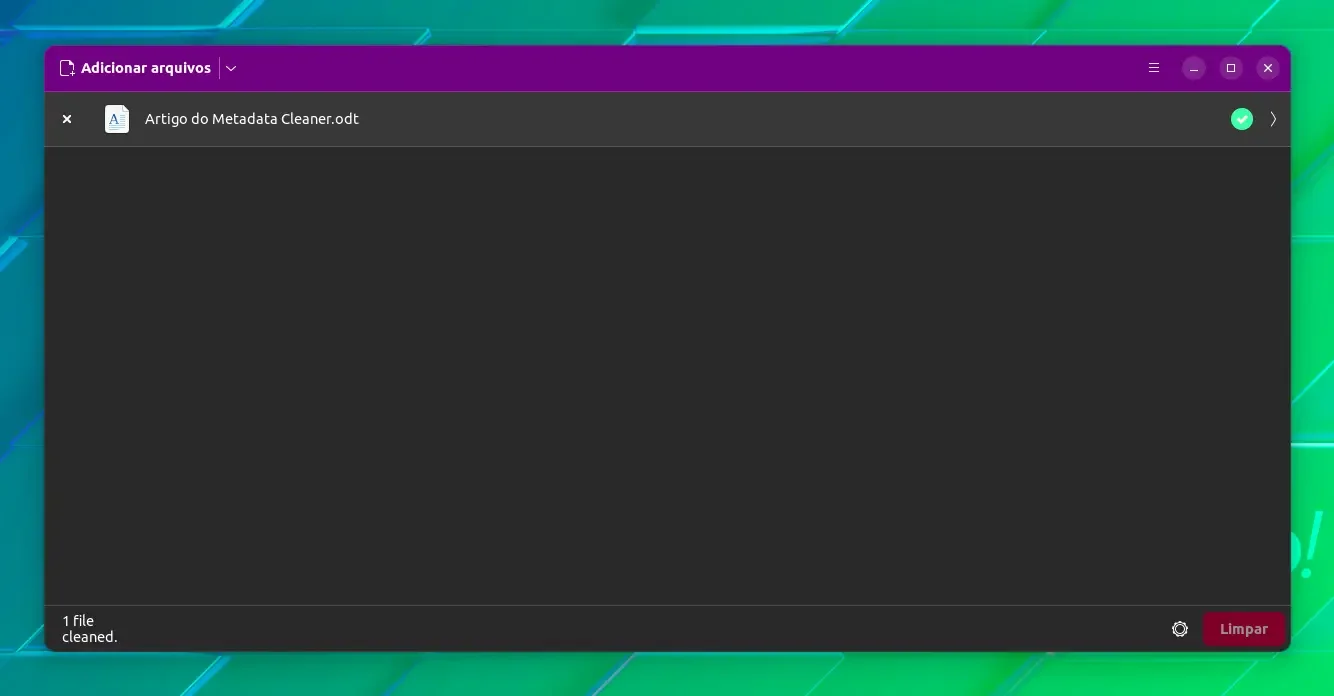The height and width of the screenshot is (696, 1334).
Task: Minimize the Metadata Cleaner window
Action: coord(1194,68)
